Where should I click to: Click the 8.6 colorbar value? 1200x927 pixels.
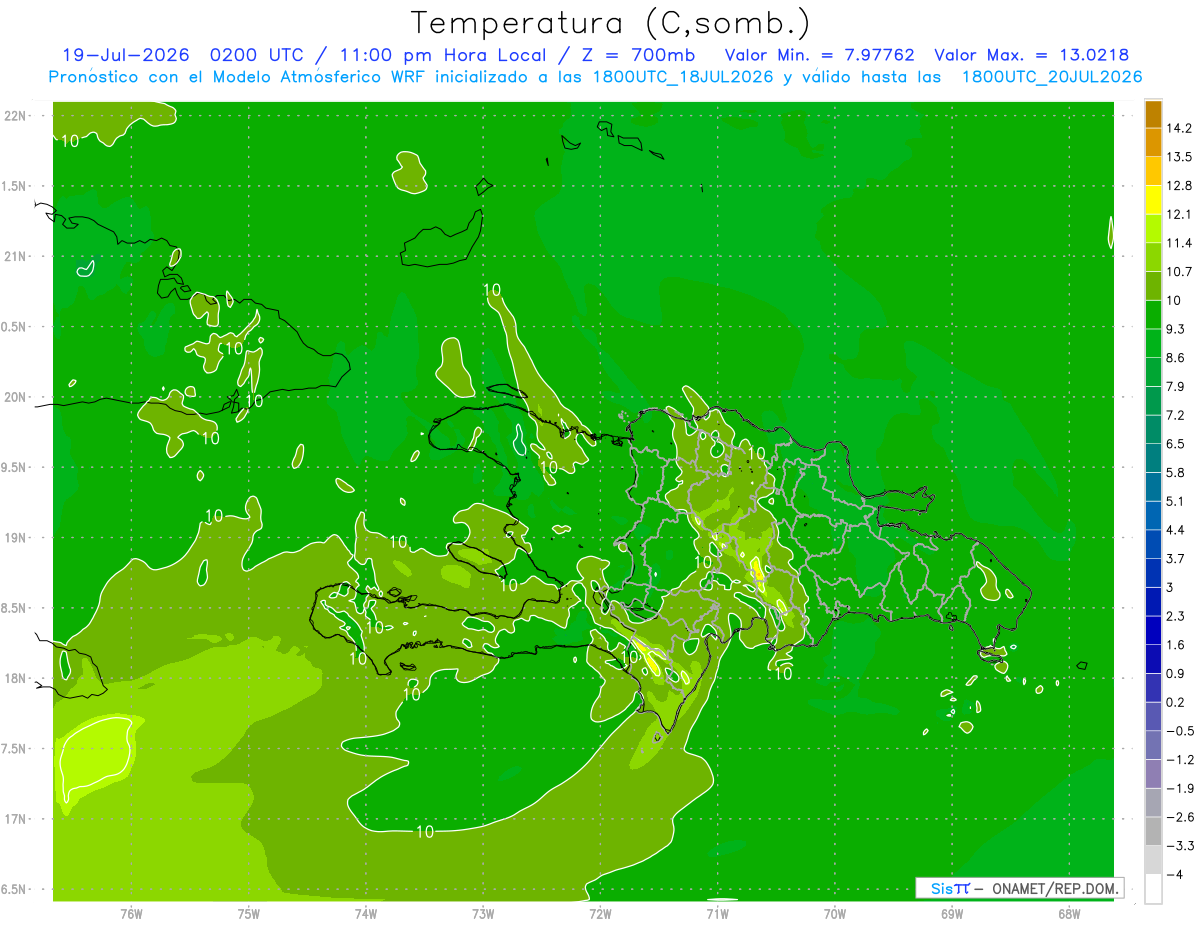1175,358
